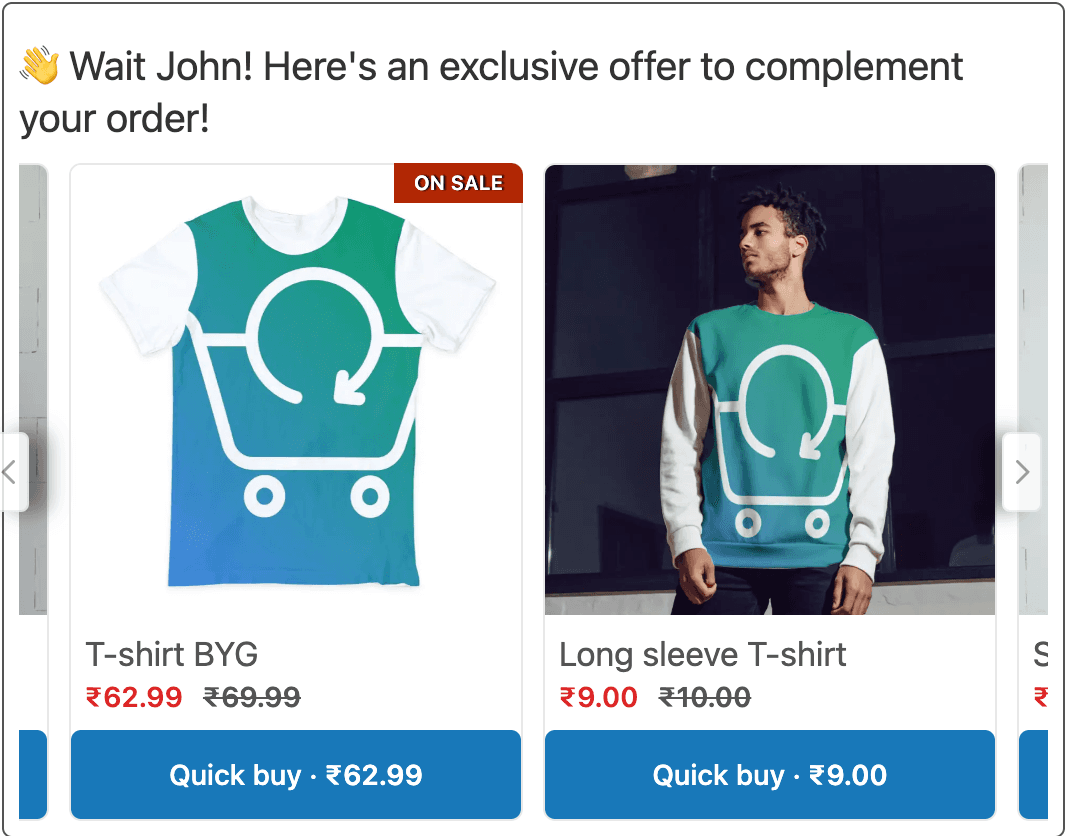Open the T-shirt BYG product image
This screenshot has width=1066, height=836.
(x=296, y=390)
